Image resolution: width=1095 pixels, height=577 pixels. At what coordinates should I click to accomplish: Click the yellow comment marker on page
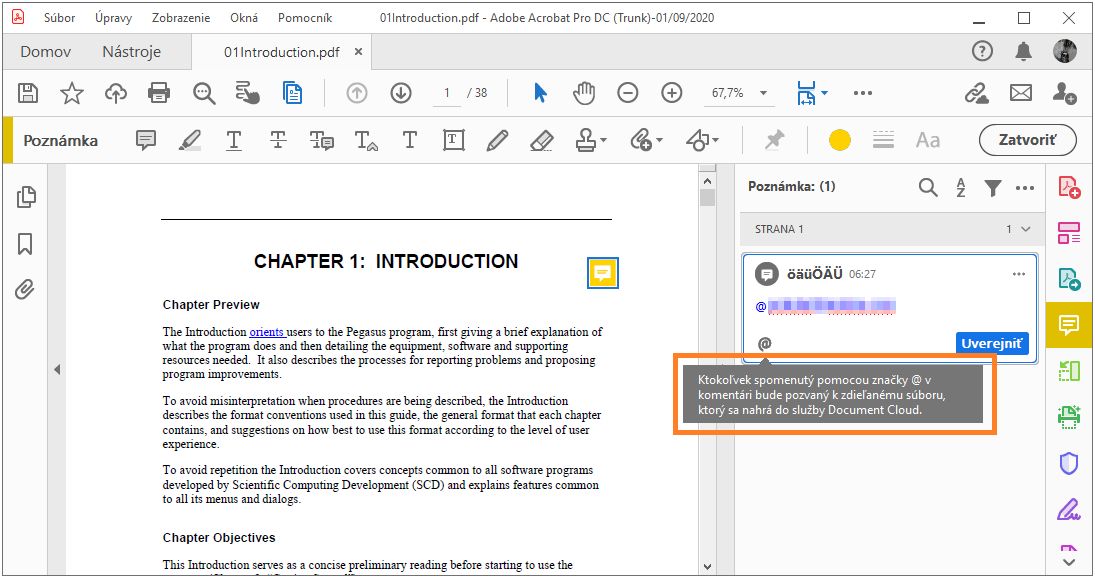602,273
